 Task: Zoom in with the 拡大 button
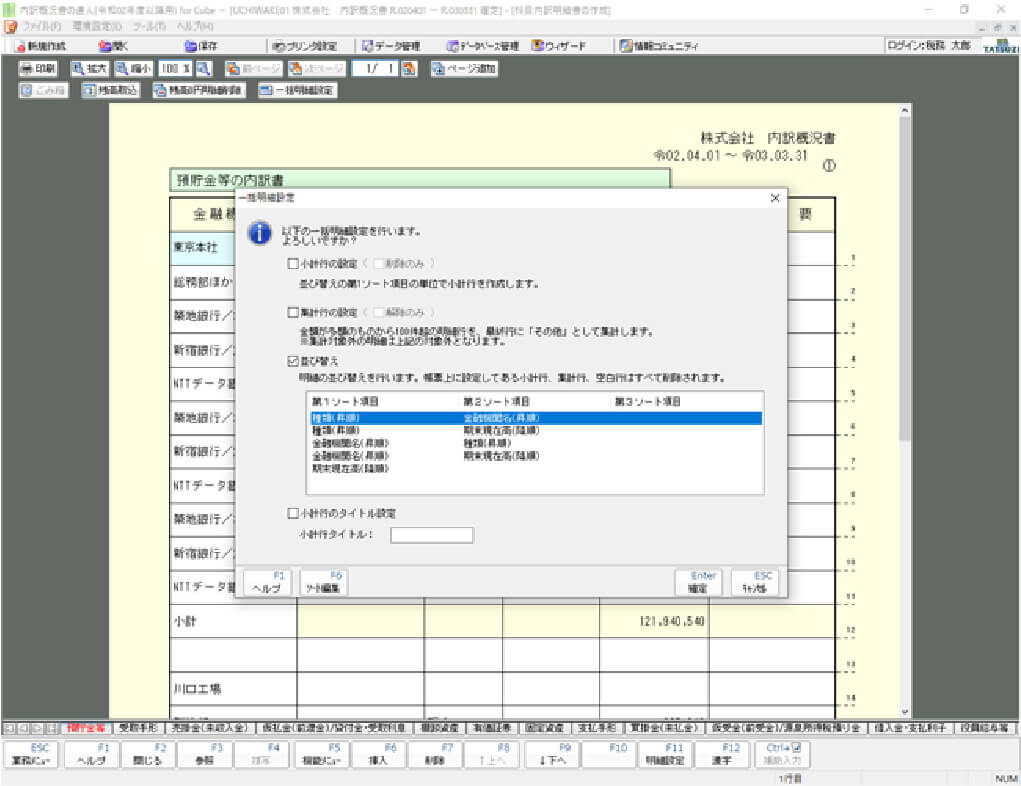89,69
